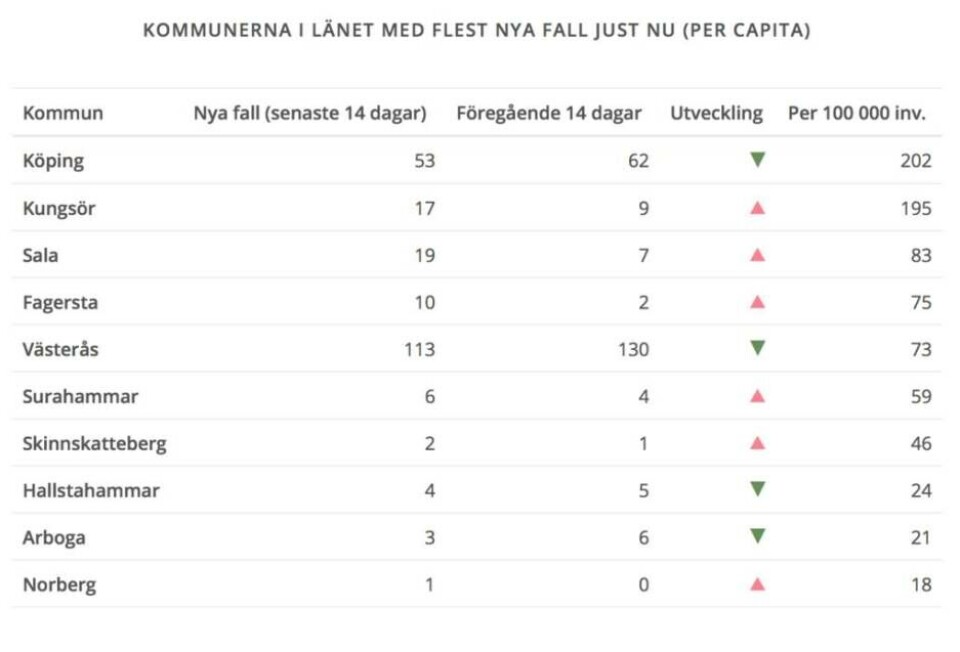960x652 pixels.
Task: Click the green down arrow for Västerås
Action: 757,348
